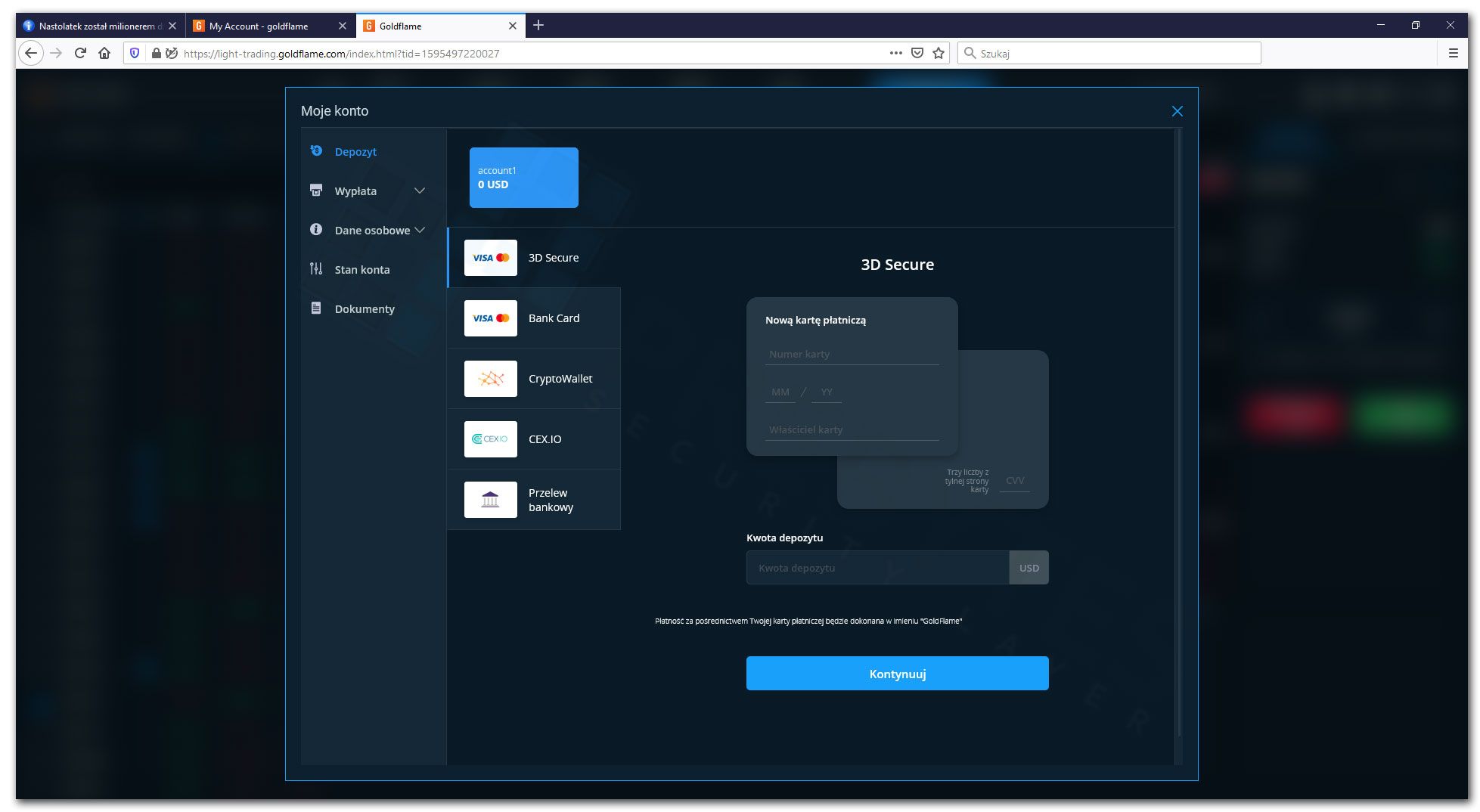Image resolution: width=1480 pixels, height=812 pixels.
Task: Choose the Przelew bankowy payment method
Action: [x=534, y=500]
